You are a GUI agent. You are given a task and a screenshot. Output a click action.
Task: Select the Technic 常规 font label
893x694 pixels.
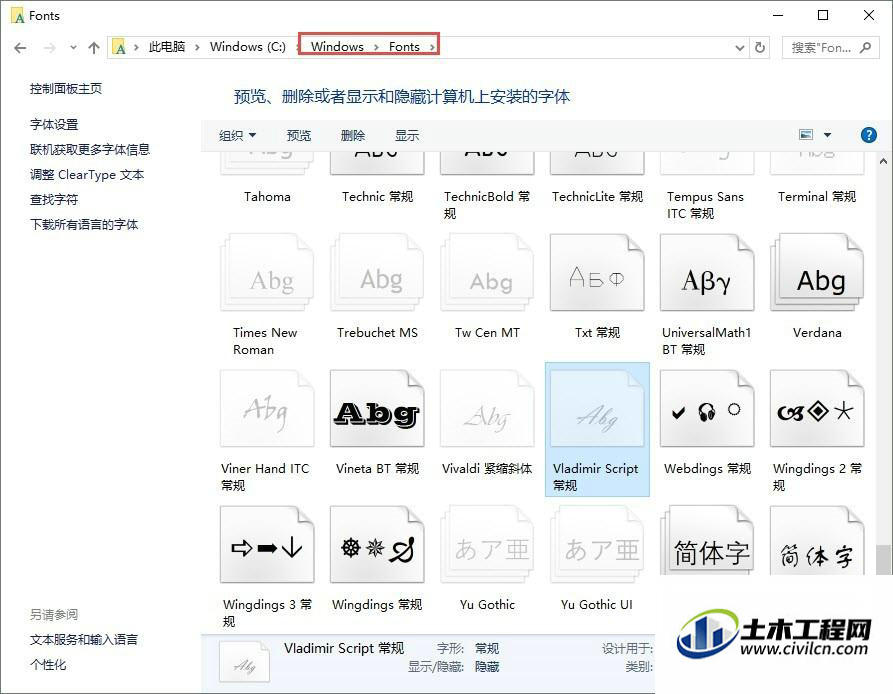click(377, 196)
